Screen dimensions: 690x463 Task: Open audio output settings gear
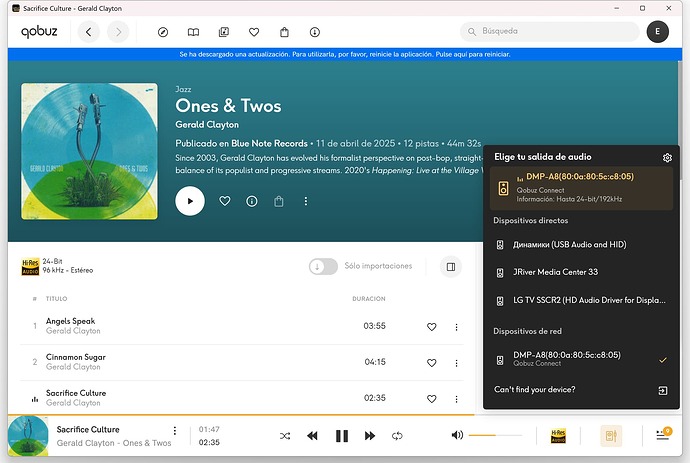[x=667, y=158]
